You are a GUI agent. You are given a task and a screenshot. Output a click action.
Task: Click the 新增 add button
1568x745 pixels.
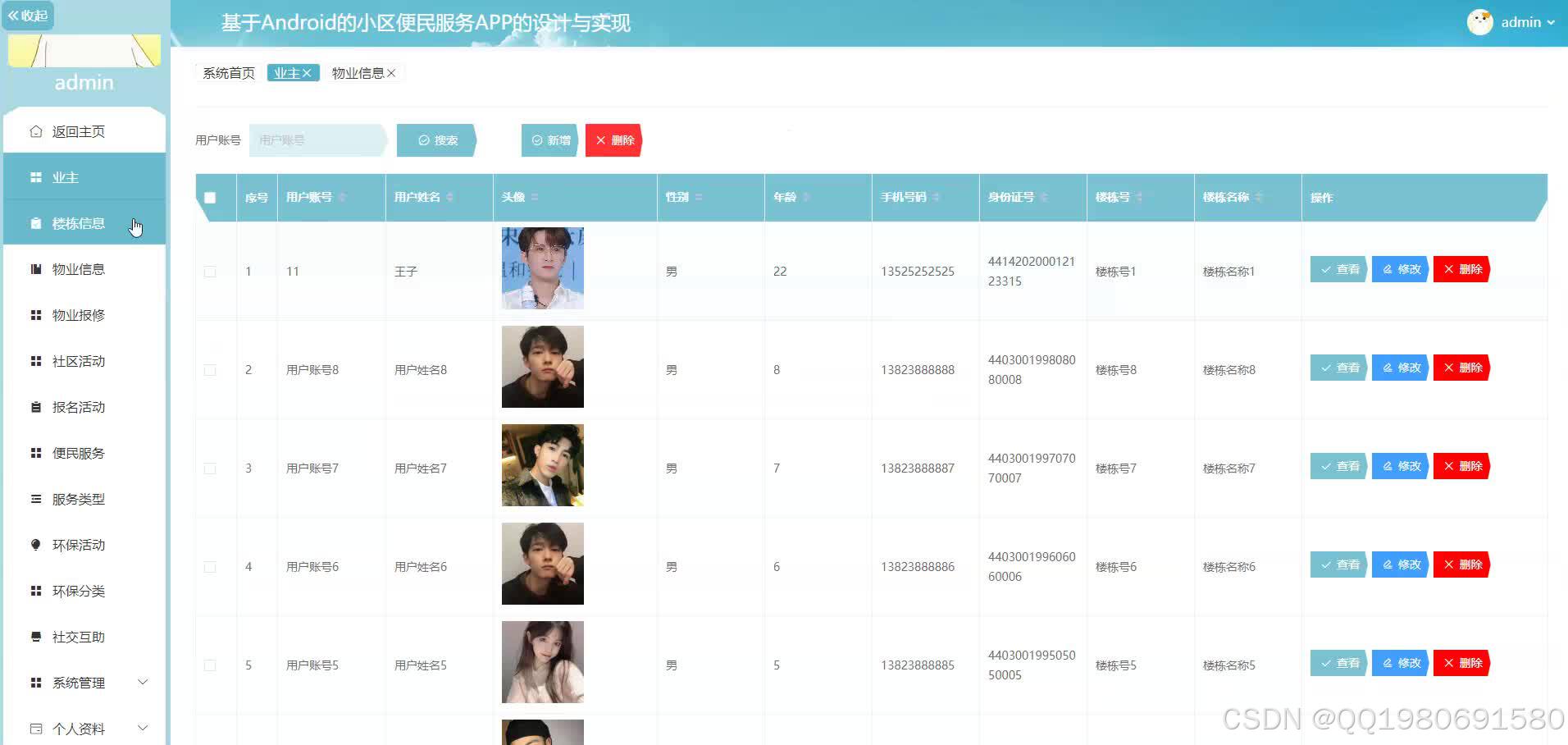click(x=550, y=140)
